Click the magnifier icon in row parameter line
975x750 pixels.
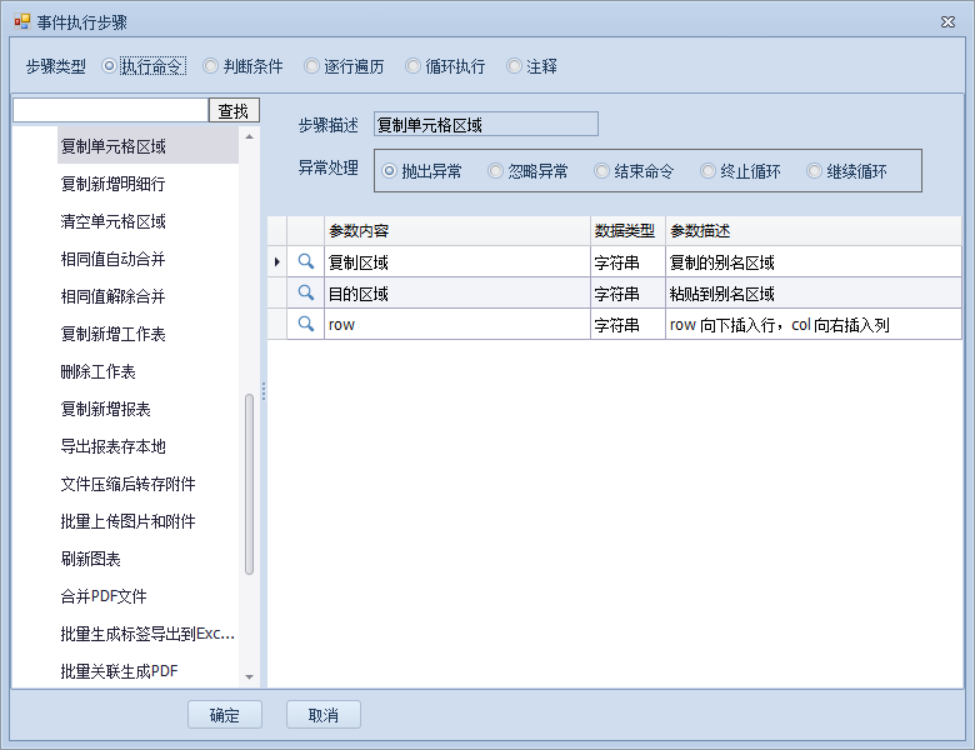pos(306,324)
